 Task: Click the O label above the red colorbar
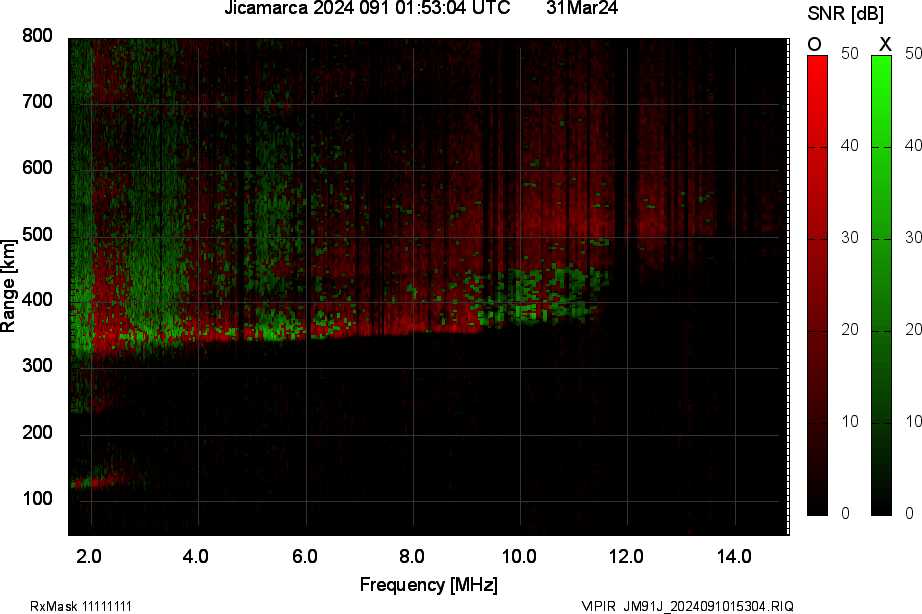(812, 45)
